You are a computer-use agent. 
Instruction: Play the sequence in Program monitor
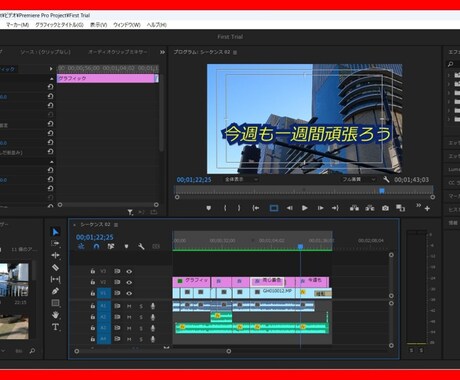point(304,208)
